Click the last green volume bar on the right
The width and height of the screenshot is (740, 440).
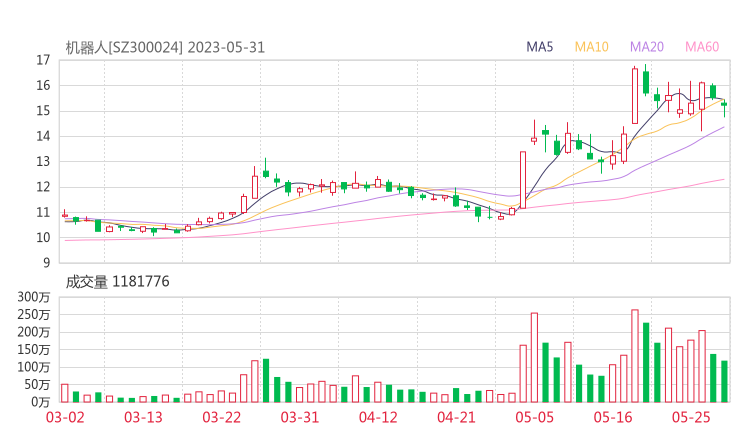point(724,381)
